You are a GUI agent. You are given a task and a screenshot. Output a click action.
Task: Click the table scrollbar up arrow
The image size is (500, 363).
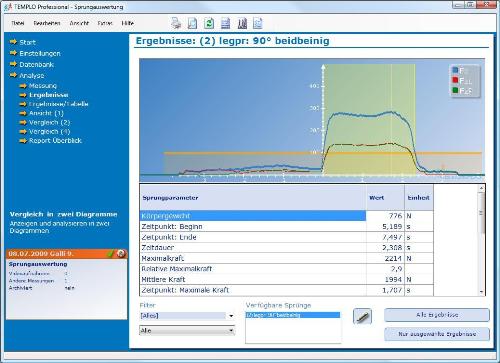pyautogui.click(x=481, y=188)
